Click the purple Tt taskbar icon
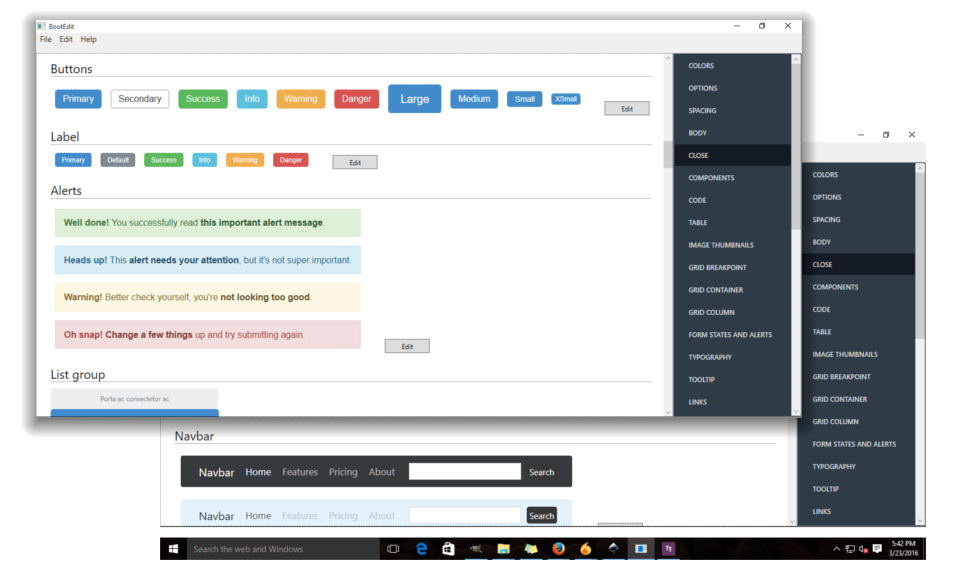 pyautogui.click(x=668, y=549)
